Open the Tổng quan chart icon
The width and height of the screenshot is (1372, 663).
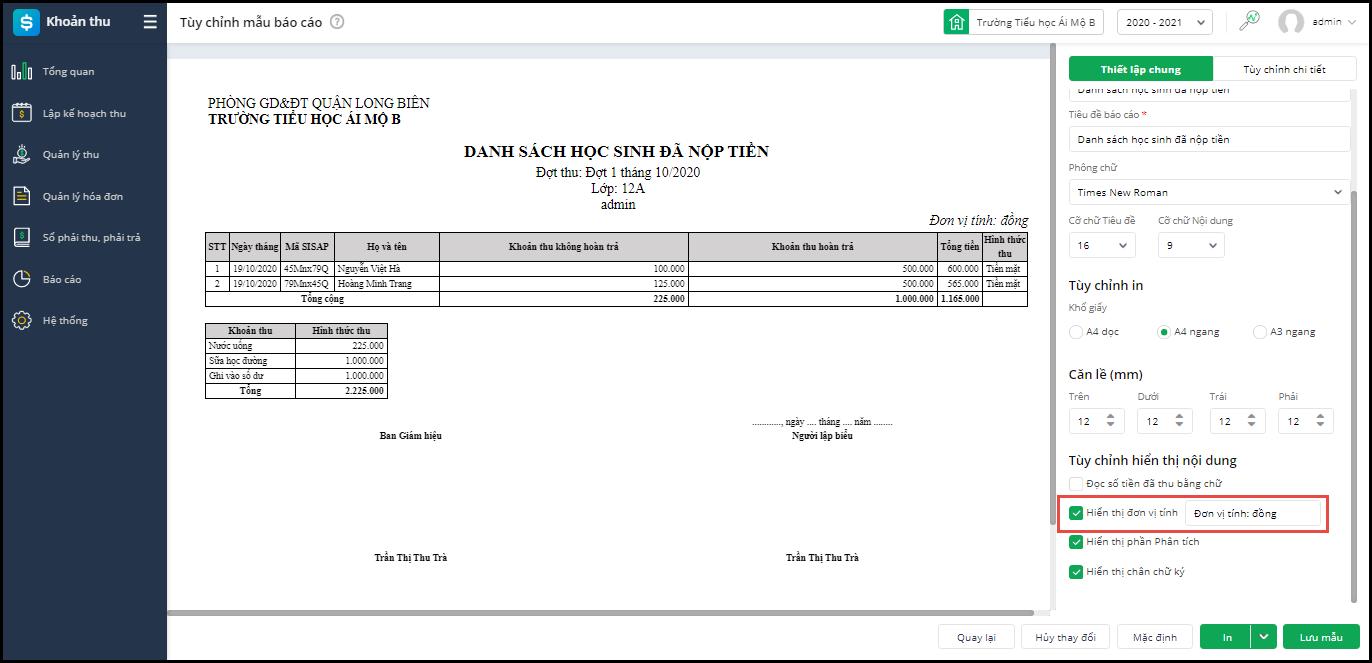[22, 72]
